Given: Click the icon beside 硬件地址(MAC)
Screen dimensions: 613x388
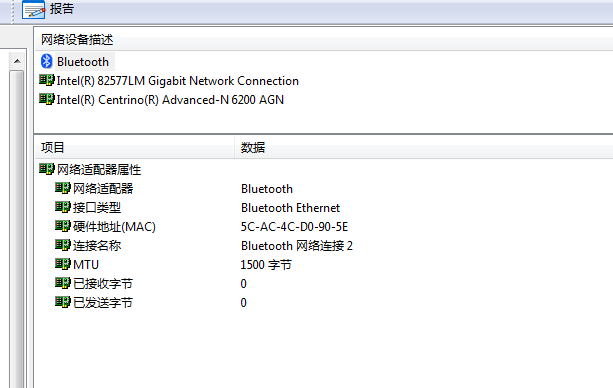Looking at the screenshot, I should tap(63, 226).
